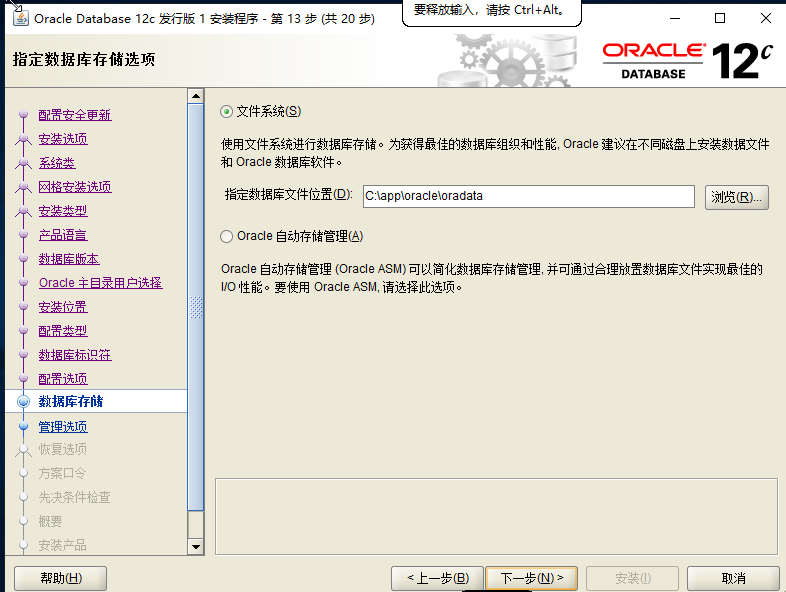Go back with 上一步(B) button
Viewport: 786px width, 592px height.
[x=437, y=578]
